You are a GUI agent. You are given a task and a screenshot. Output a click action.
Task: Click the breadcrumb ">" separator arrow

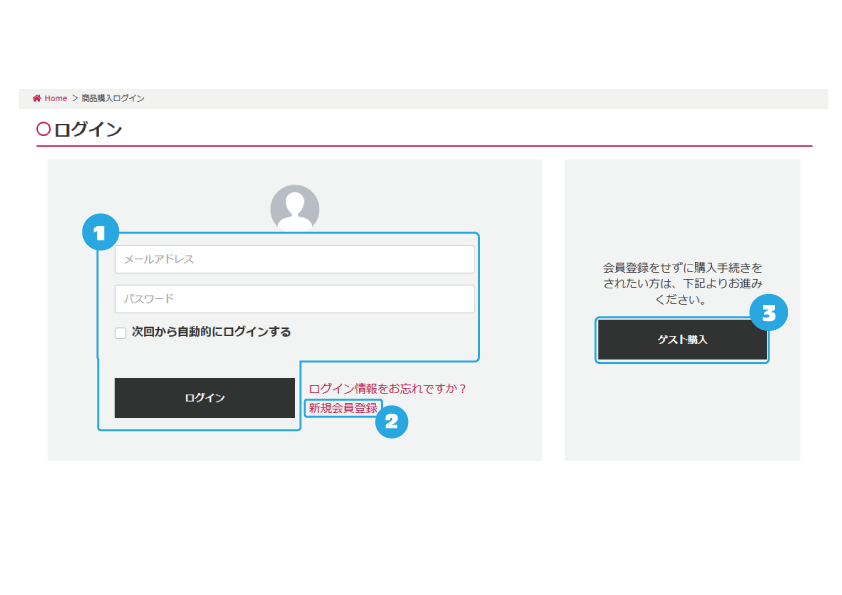[x=74, y=98]
